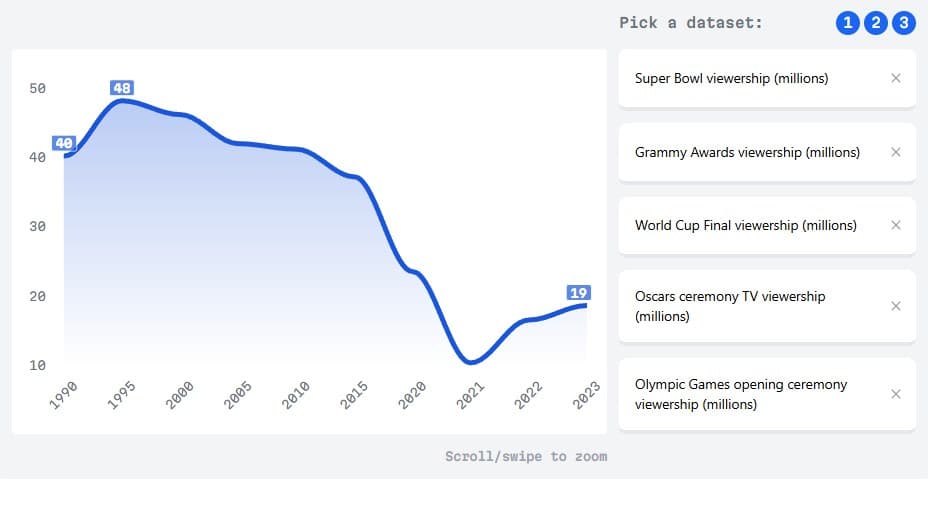Click X on Grammy Awards viewership card
The image size is (928, 522).
[895, 152]
